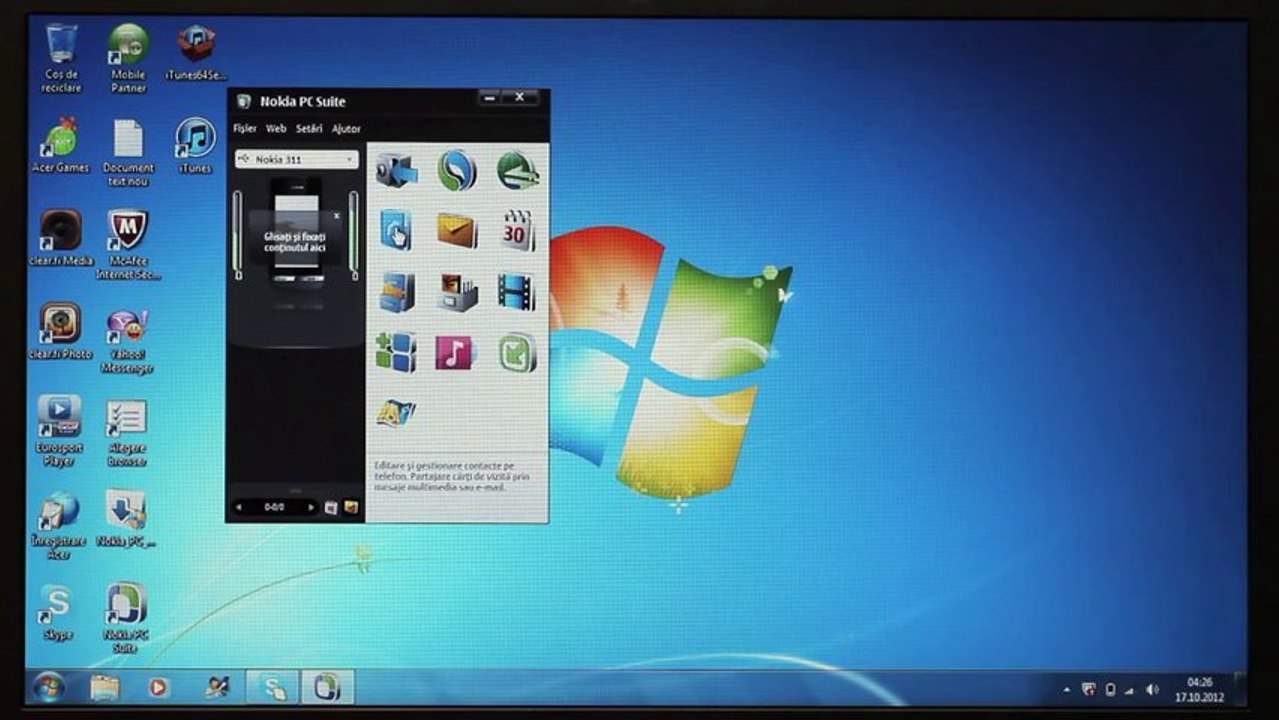Click the phone image drop area
The width and height of the screenshot is (1279, 720).
click(x=296, y=232)
